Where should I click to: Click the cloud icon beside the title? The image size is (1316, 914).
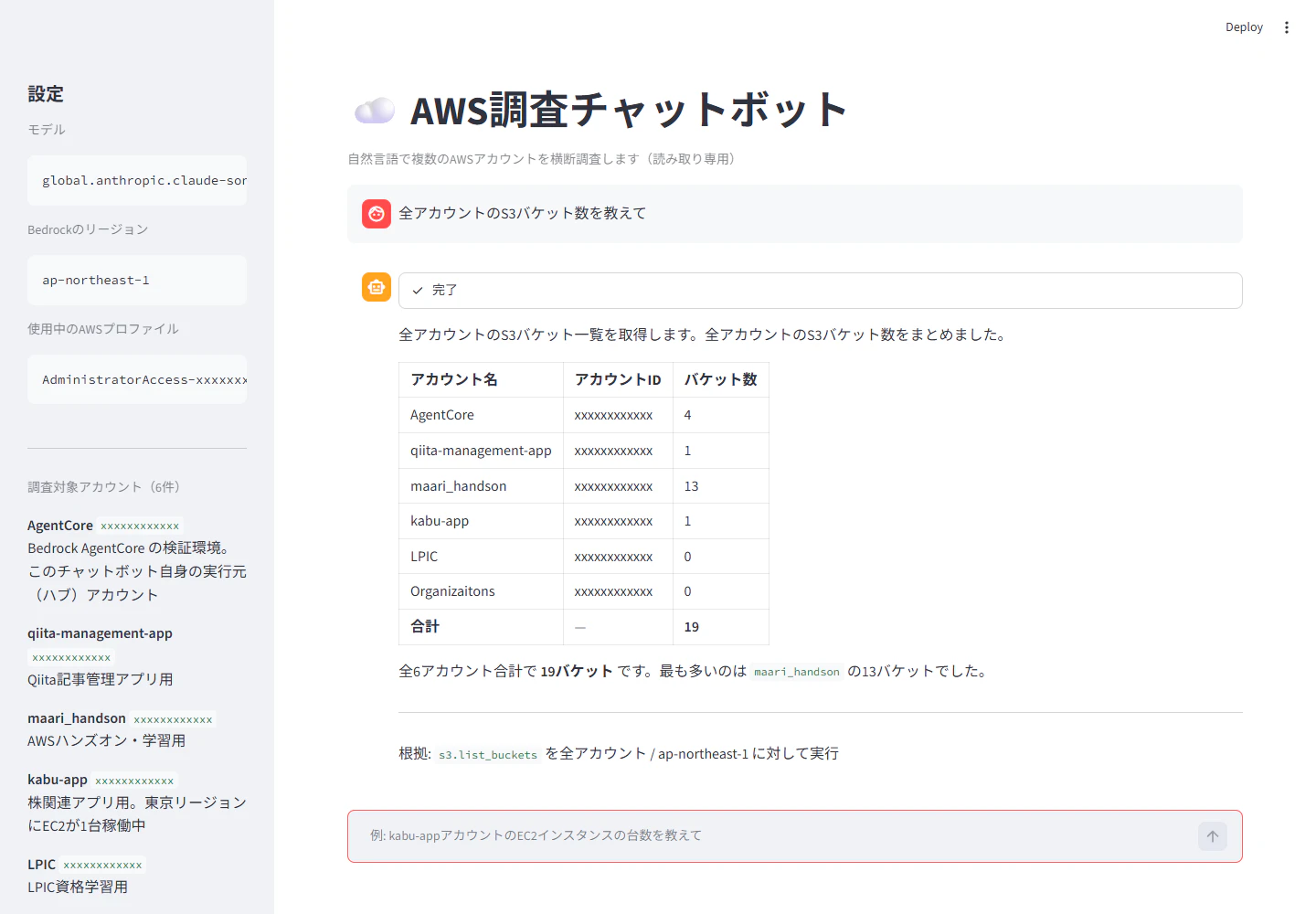coord(375,111)
